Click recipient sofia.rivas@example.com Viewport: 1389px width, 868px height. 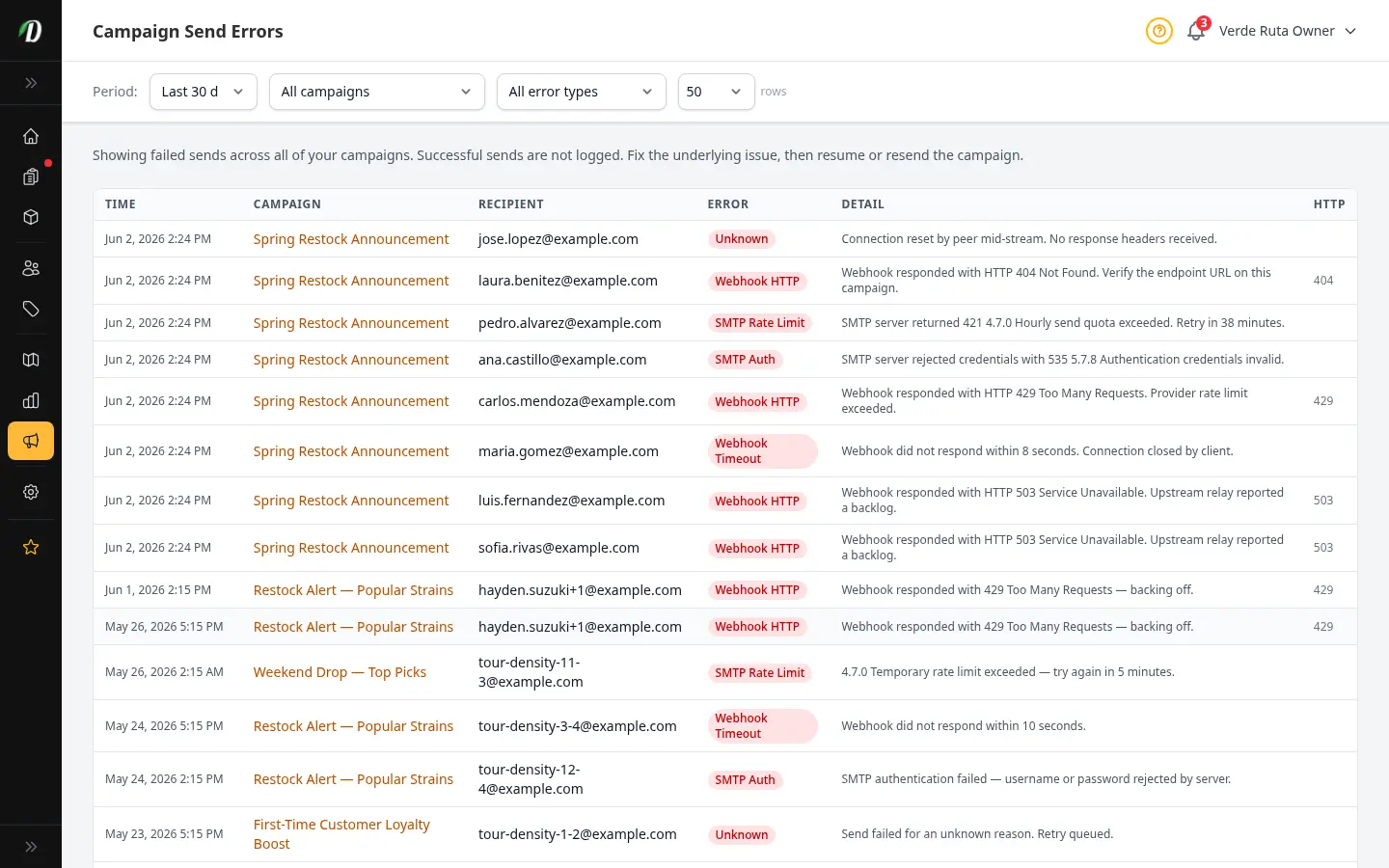click(558, 548)
